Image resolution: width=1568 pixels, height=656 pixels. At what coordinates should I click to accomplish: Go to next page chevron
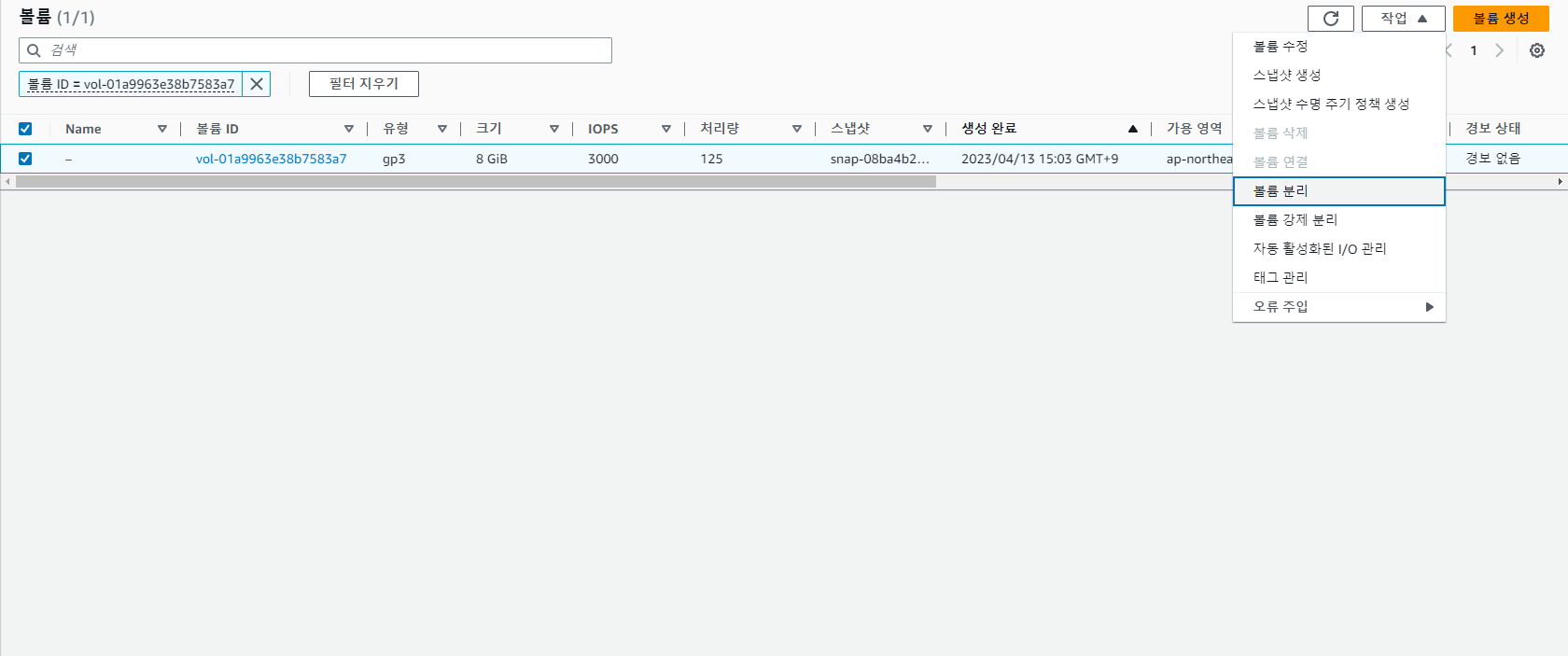(x=1500, y=50)
